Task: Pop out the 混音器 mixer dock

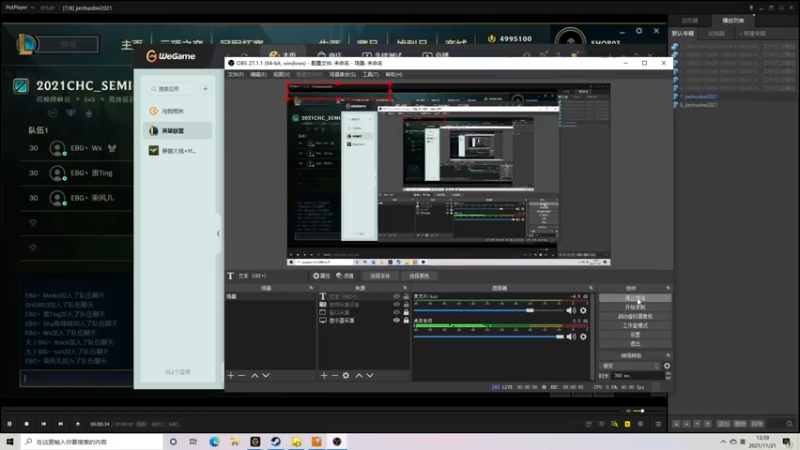Action: (x=590, y=288)
